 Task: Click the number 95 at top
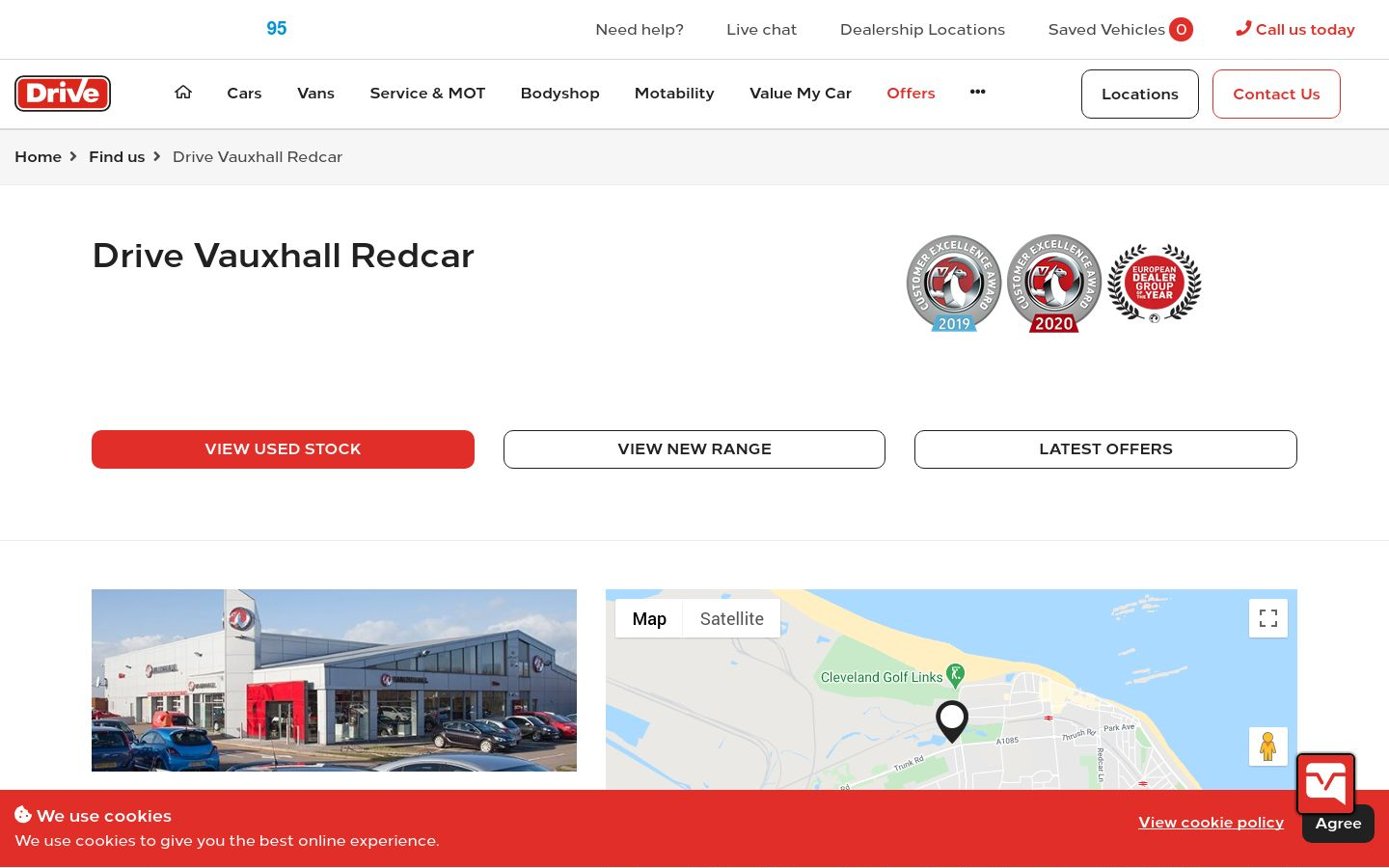coord(277,29)
